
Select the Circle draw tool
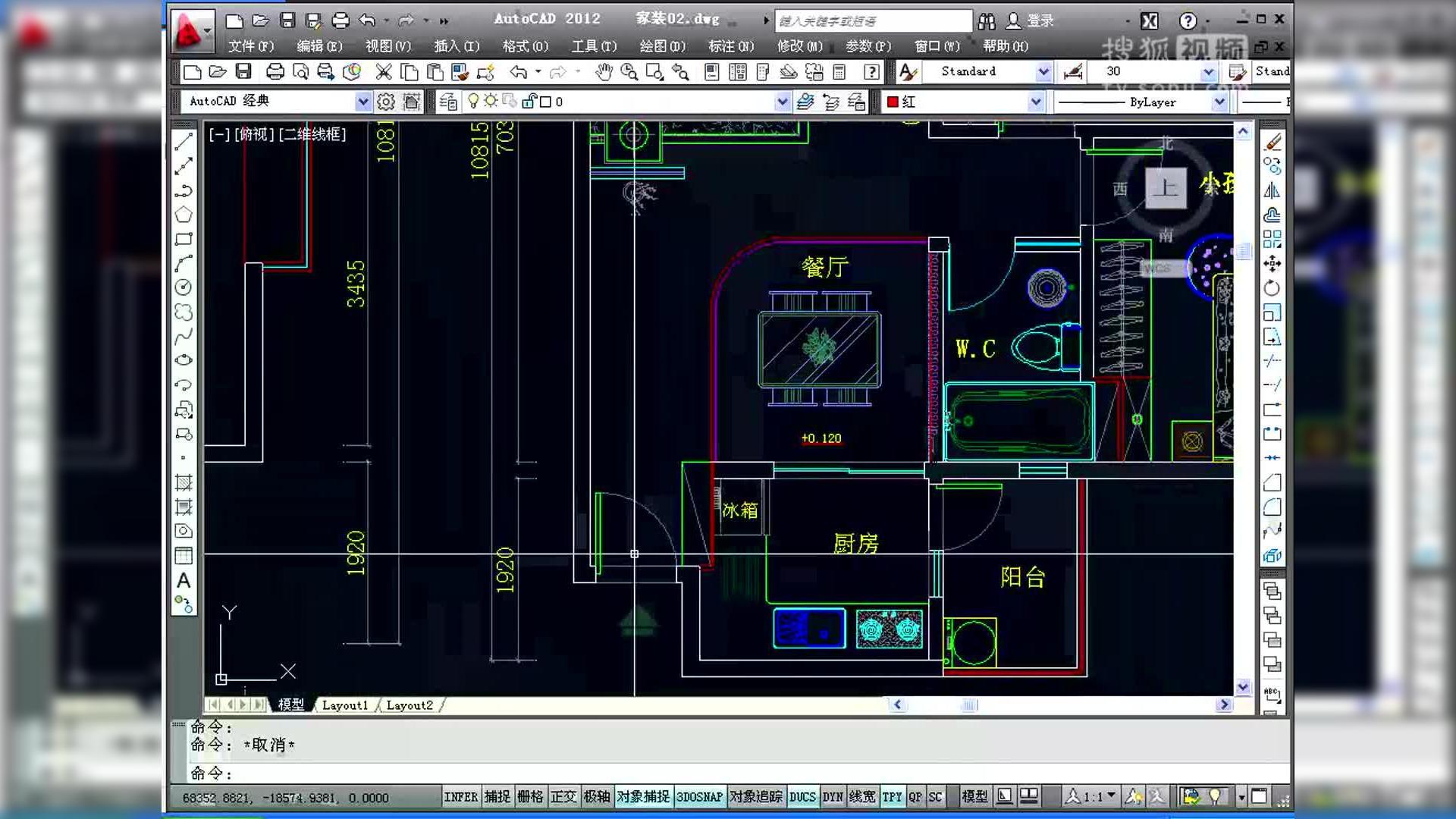coord(184,287)
